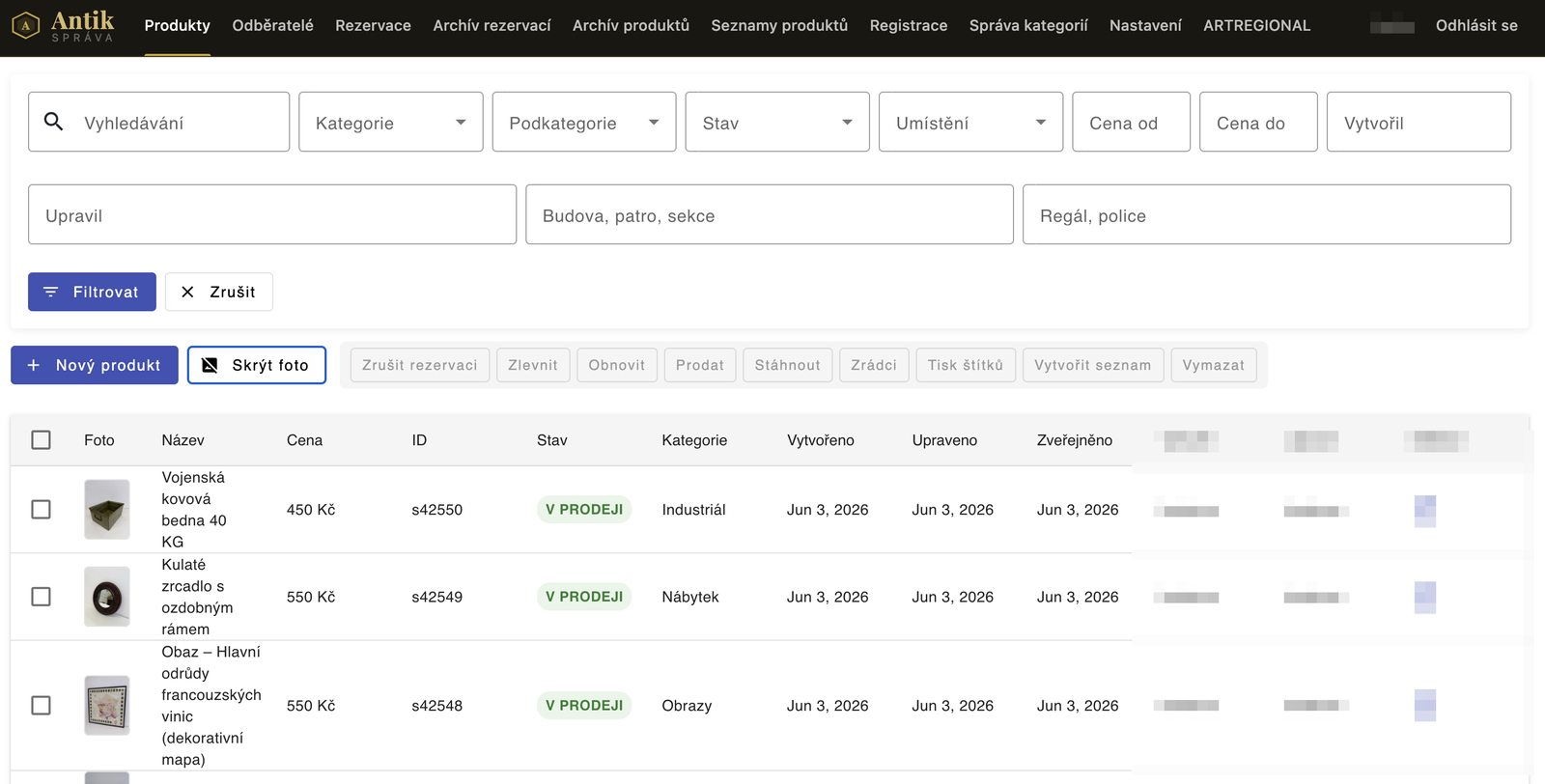Click the product name Vojenská kovová bedna 40 KG
Viewport: 1545px width, 784px height.
pyautogui.click(x=194, y=510)
